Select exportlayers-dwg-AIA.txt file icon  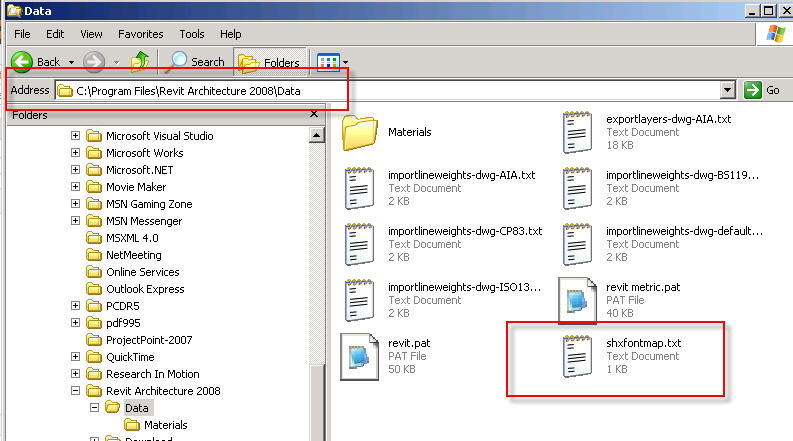click(577, 133)
